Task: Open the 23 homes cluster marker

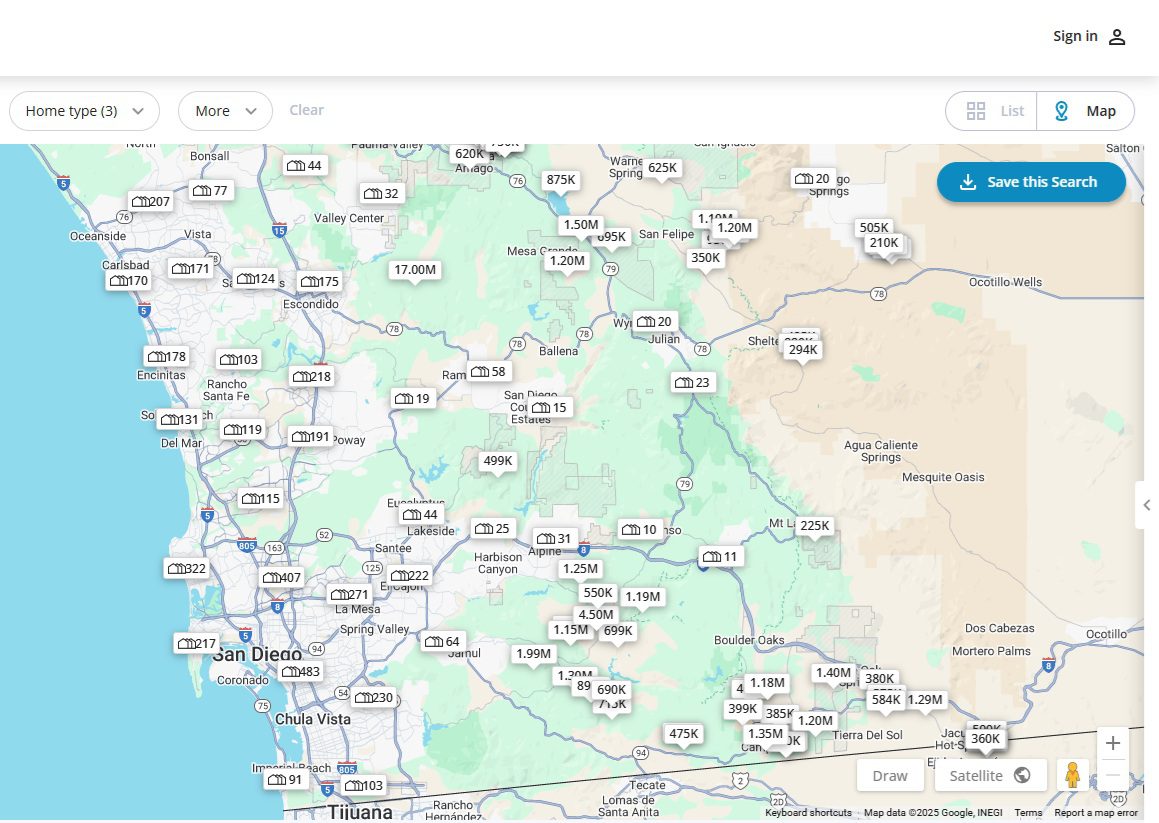Action: pyautogui.click(x=692, y=382)
